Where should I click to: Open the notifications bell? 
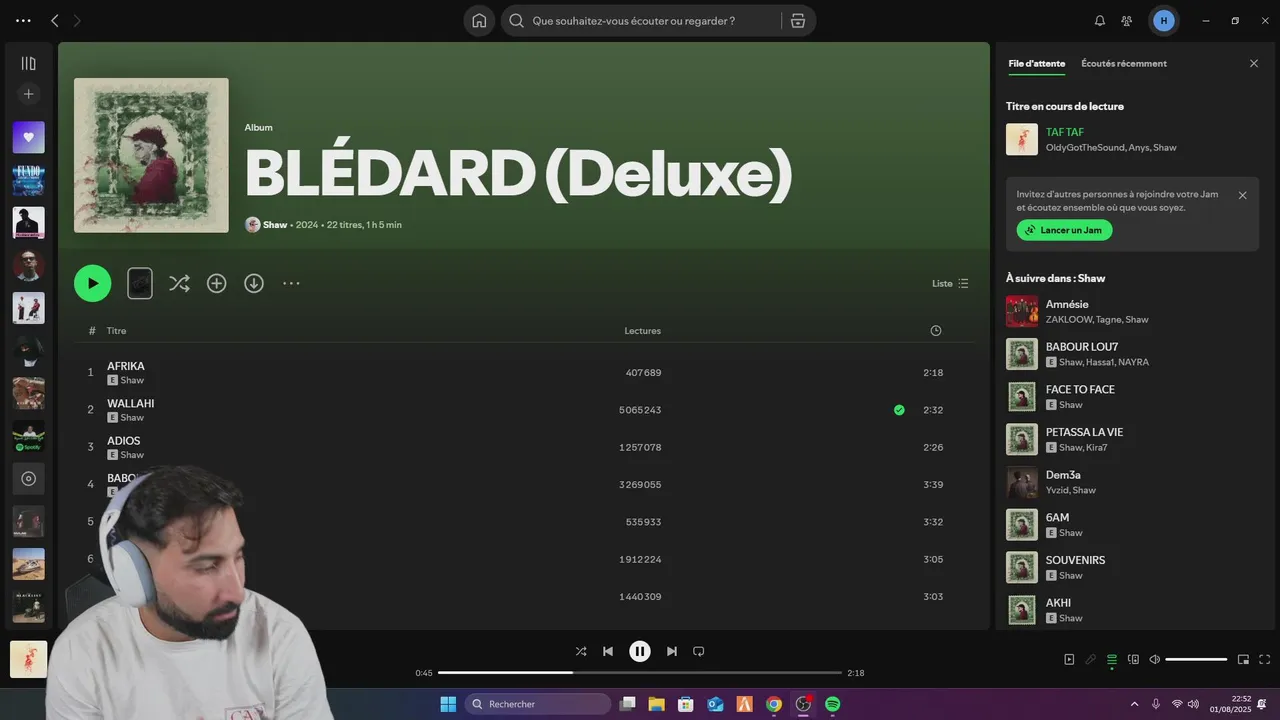(1100, 20)
